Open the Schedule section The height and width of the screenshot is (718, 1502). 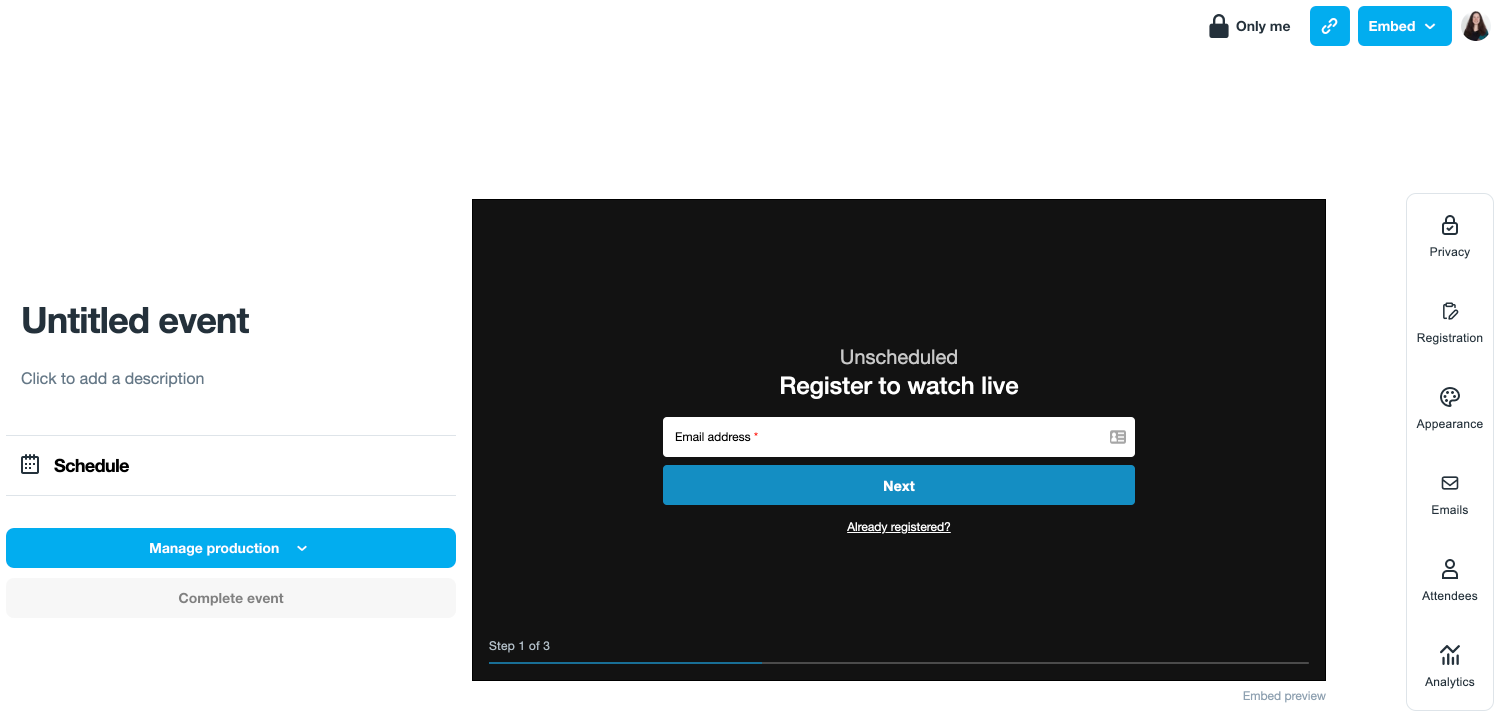point(92,466)
